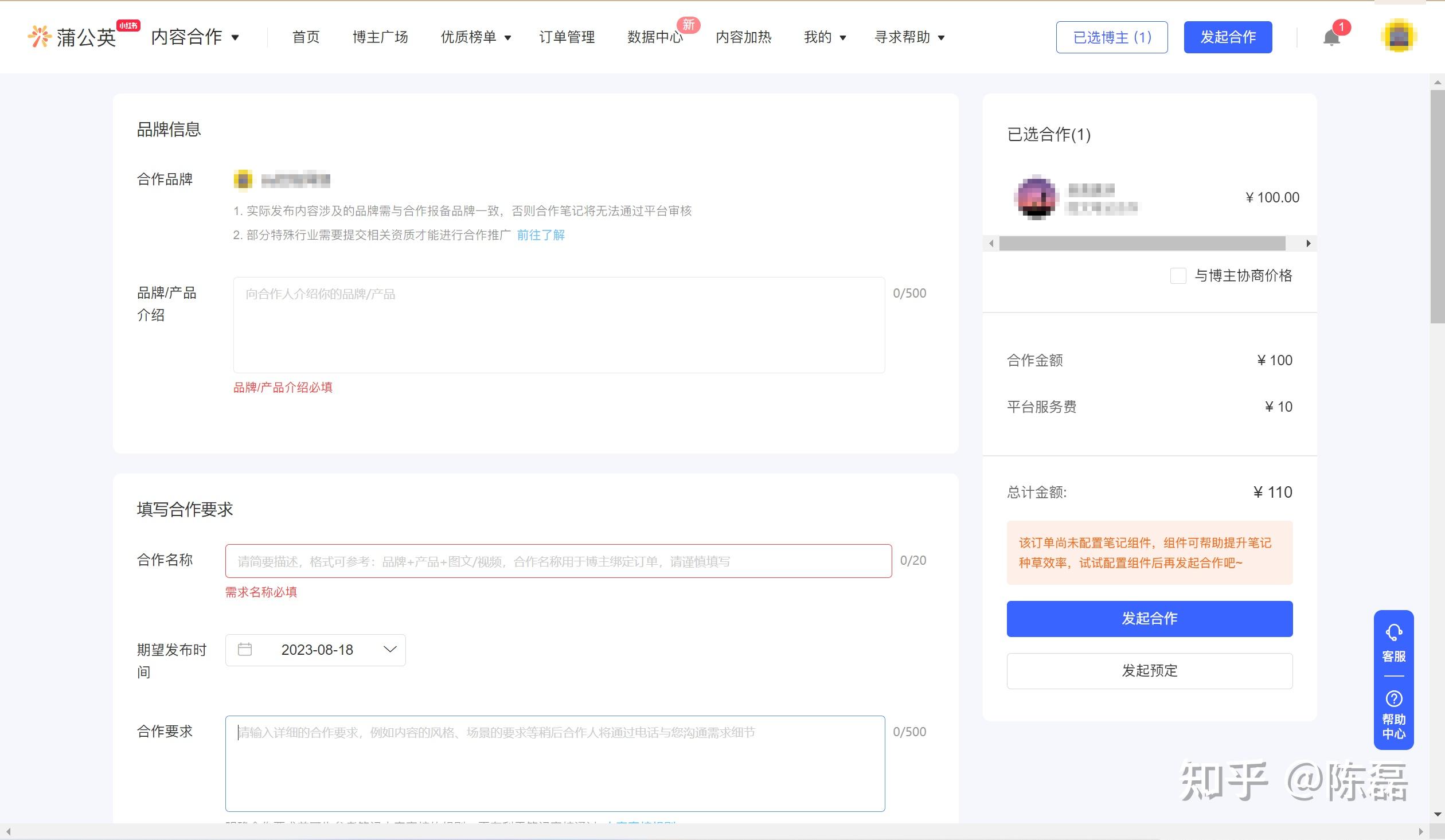Image resolution: width=1445 pixels, height=840 pixels.
Task: Click the calendar icon in date field
Action: 245,650
